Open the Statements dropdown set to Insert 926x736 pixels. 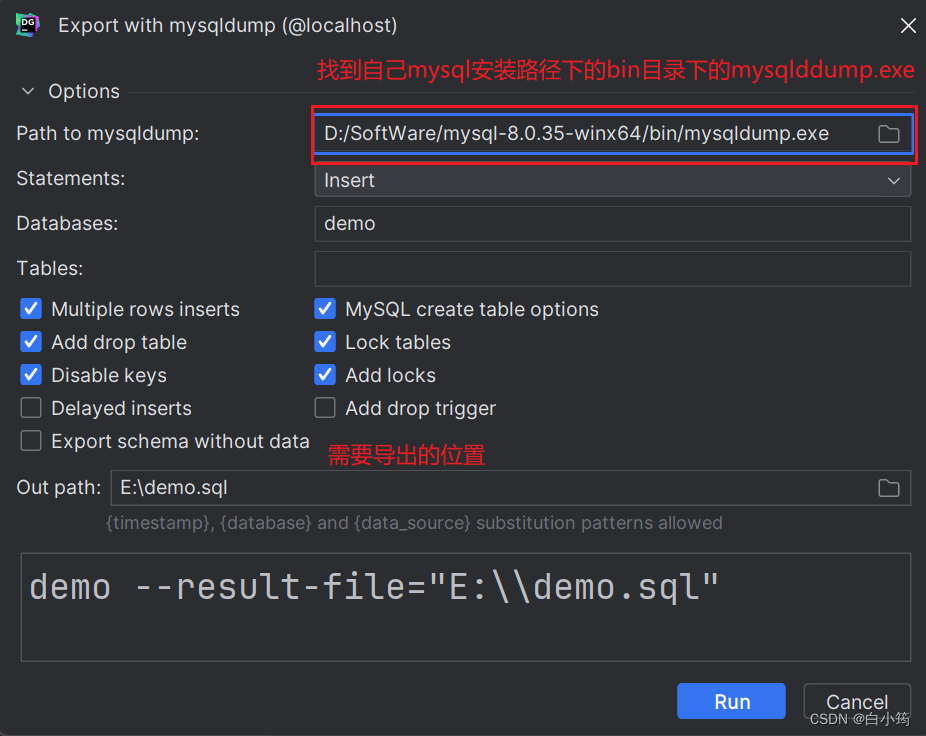pos(612,180)
